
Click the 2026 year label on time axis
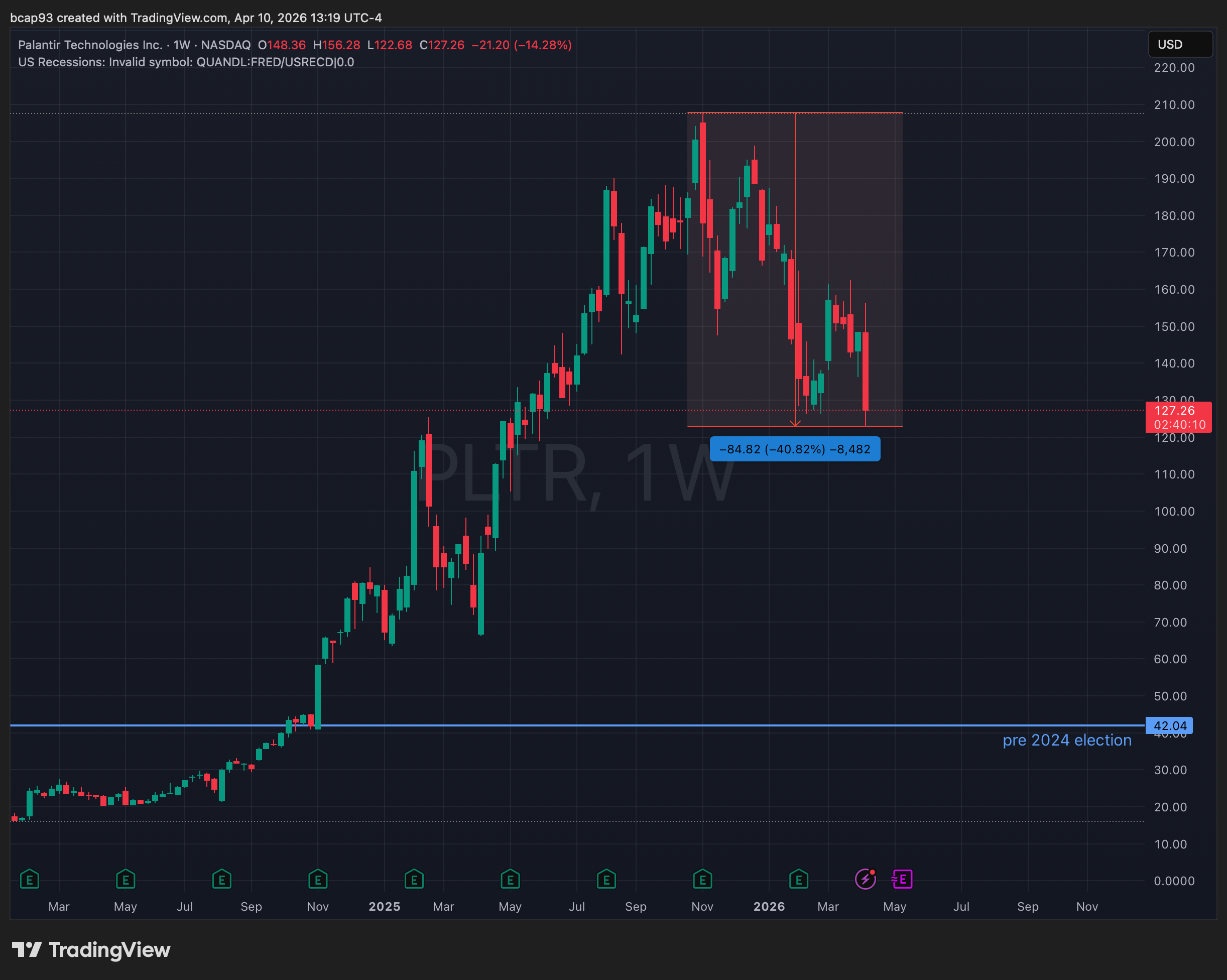pyautogui.click(x=769, y=907)
